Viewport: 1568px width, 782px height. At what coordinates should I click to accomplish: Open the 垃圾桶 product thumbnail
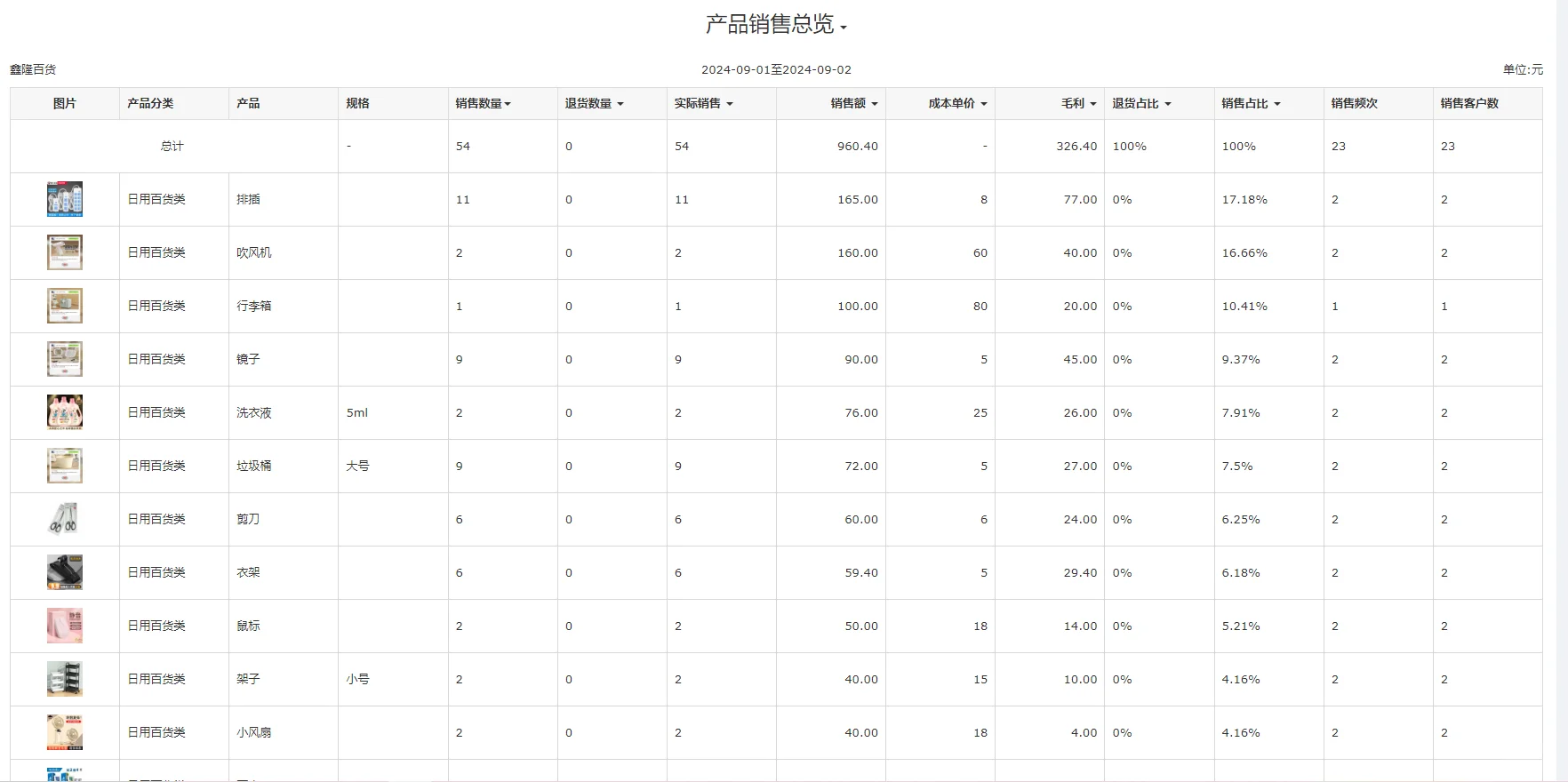point(65,466)
